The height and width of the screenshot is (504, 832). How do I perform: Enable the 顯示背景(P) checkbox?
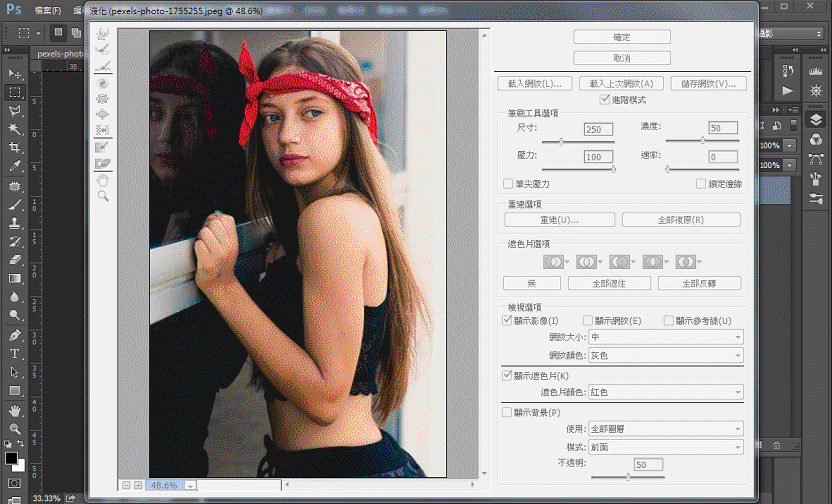coord(507,412)
